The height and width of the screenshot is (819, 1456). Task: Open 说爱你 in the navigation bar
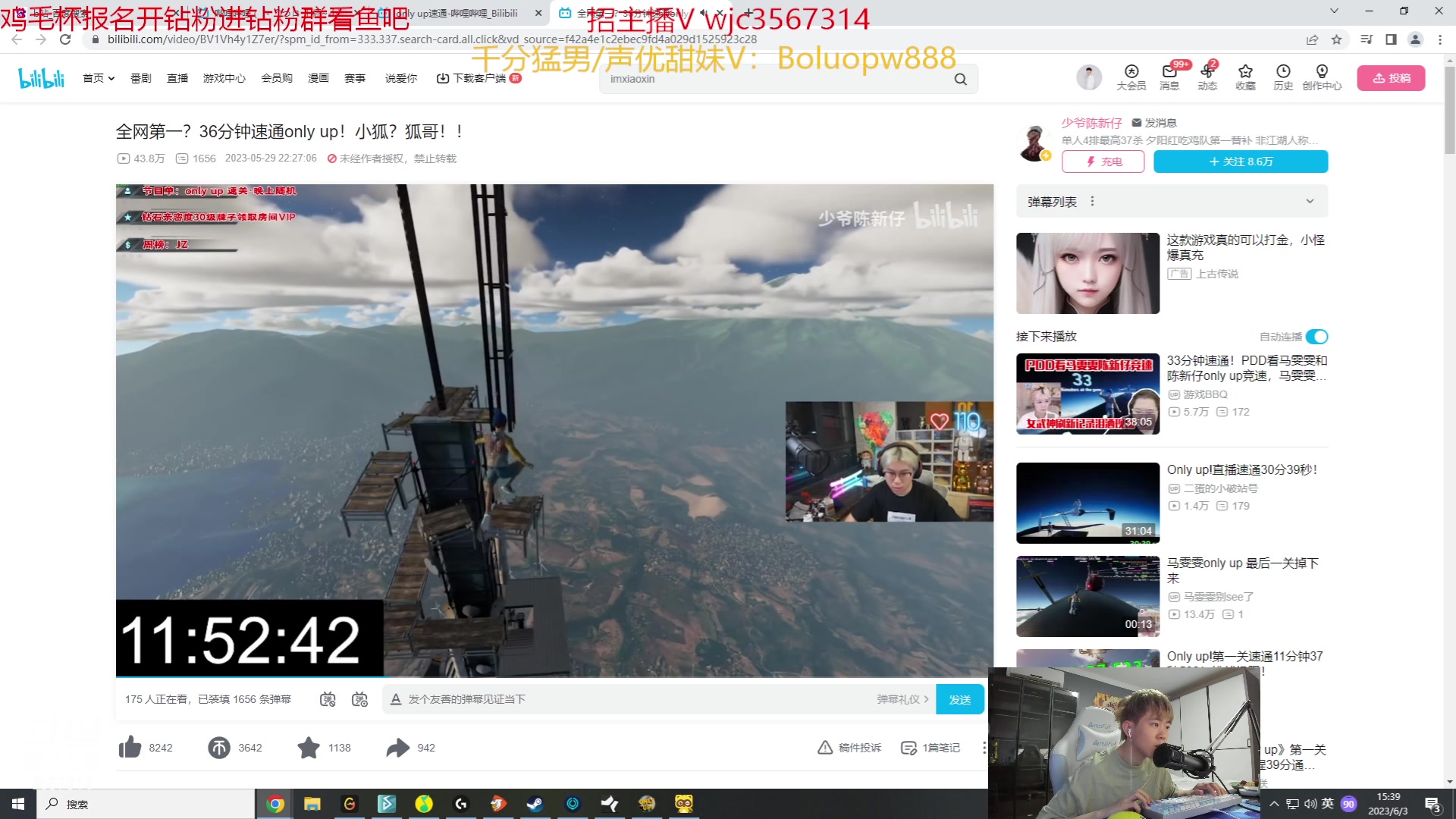(x=401, y=78)
